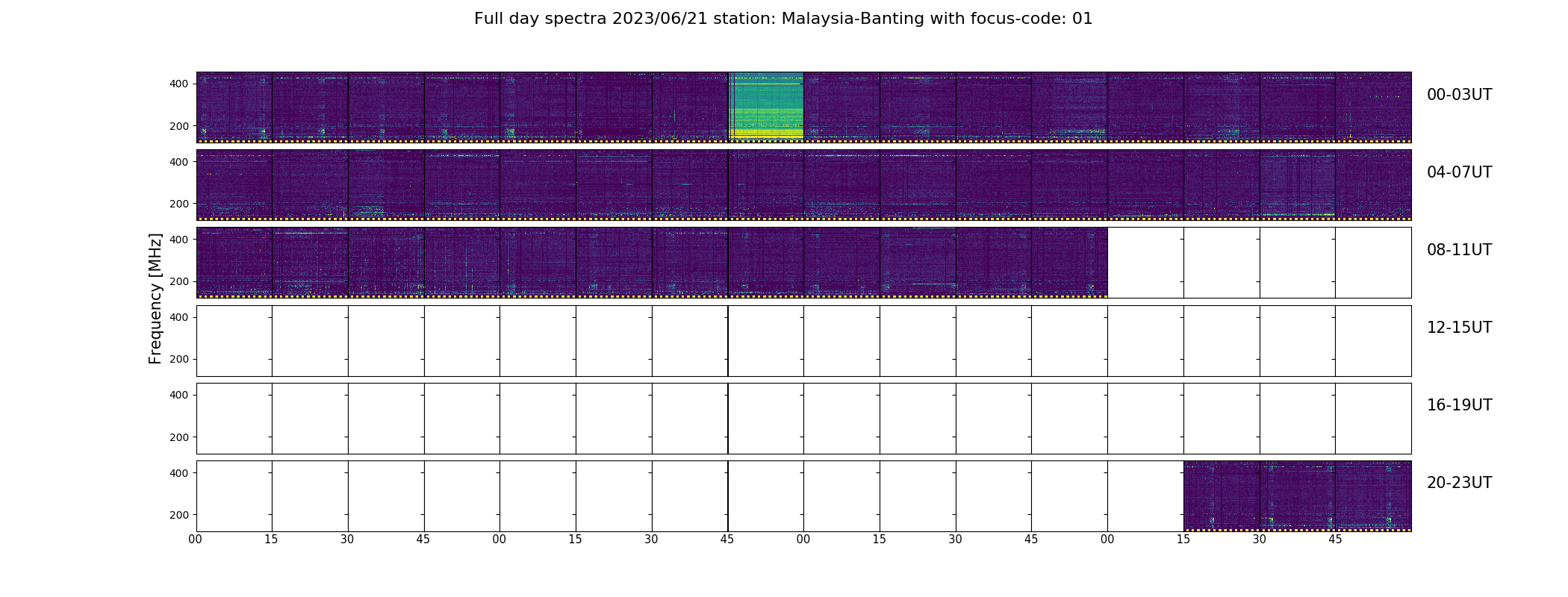Click the bright green-yellow spectrum segment in 00-03UT row
Viewport: 1568px width, 597px height.
click(x=766, y=107)
